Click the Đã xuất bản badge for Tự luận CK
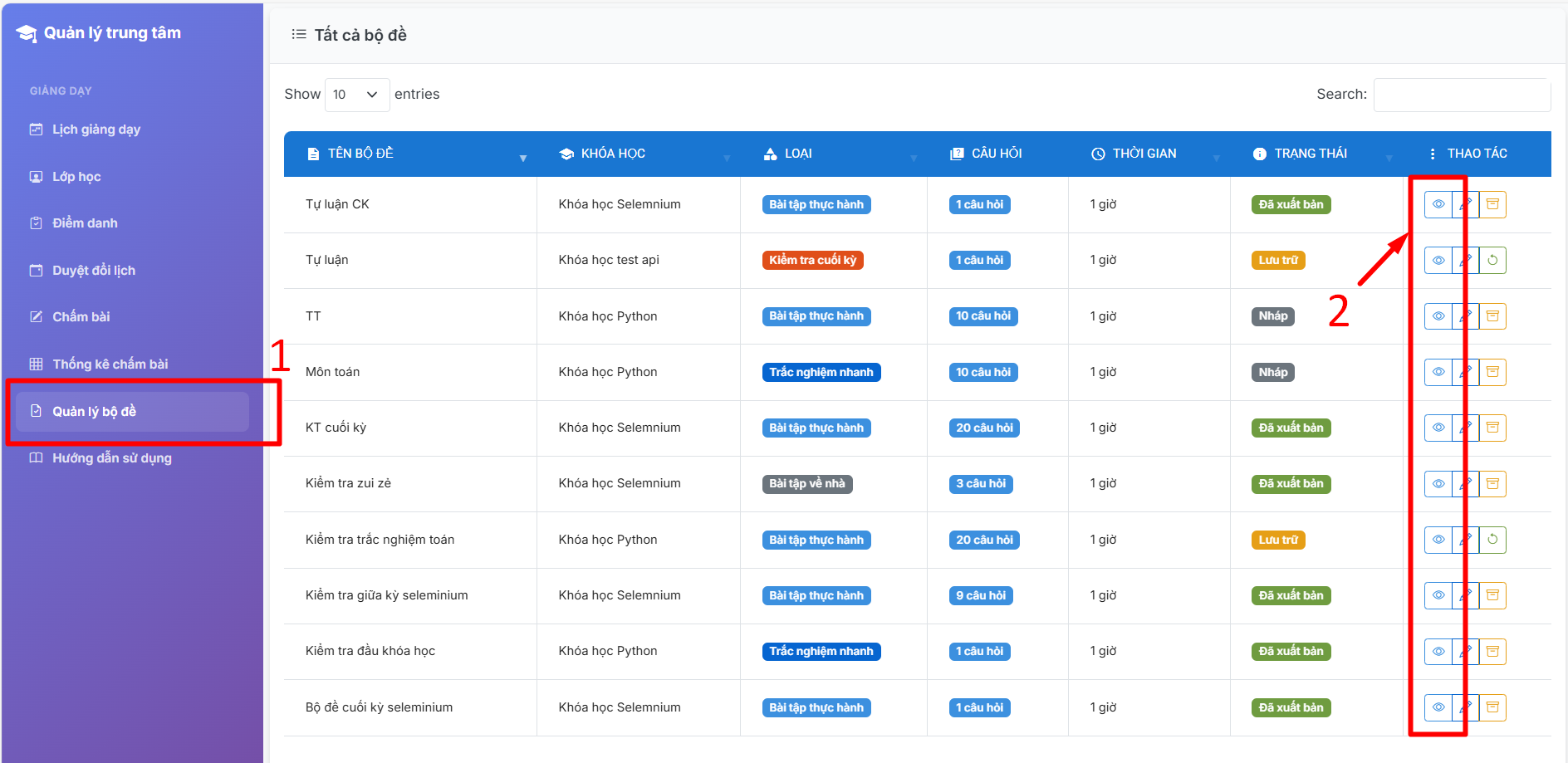Image resolution: width=1568 pixels, height=763 pixels. pos(1291,204)
